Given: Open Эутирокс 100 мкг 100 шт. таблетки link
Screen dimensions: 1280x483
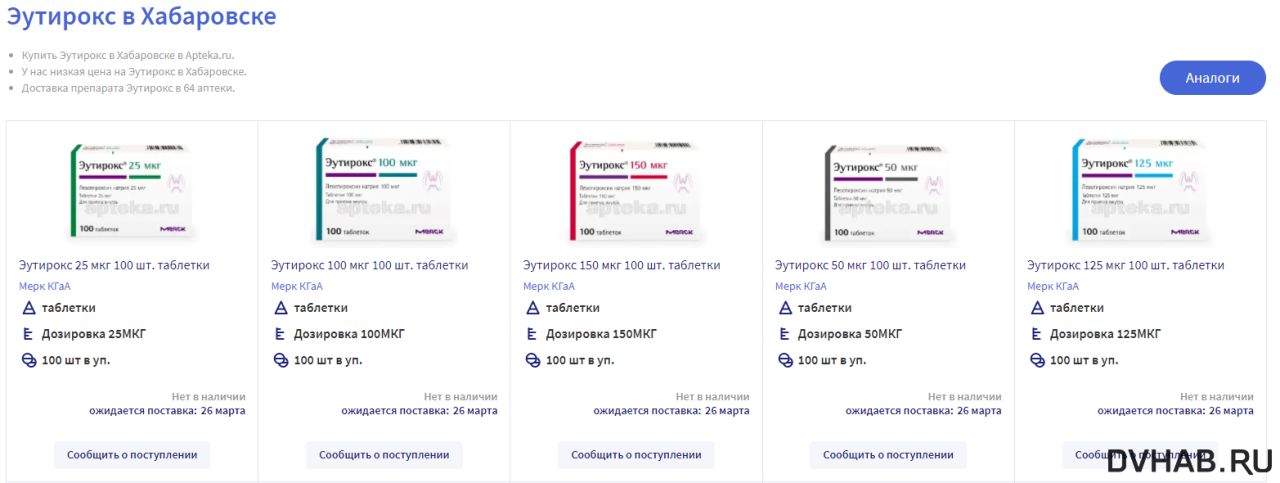Looking at the screenshot, I should click(369, 265).
